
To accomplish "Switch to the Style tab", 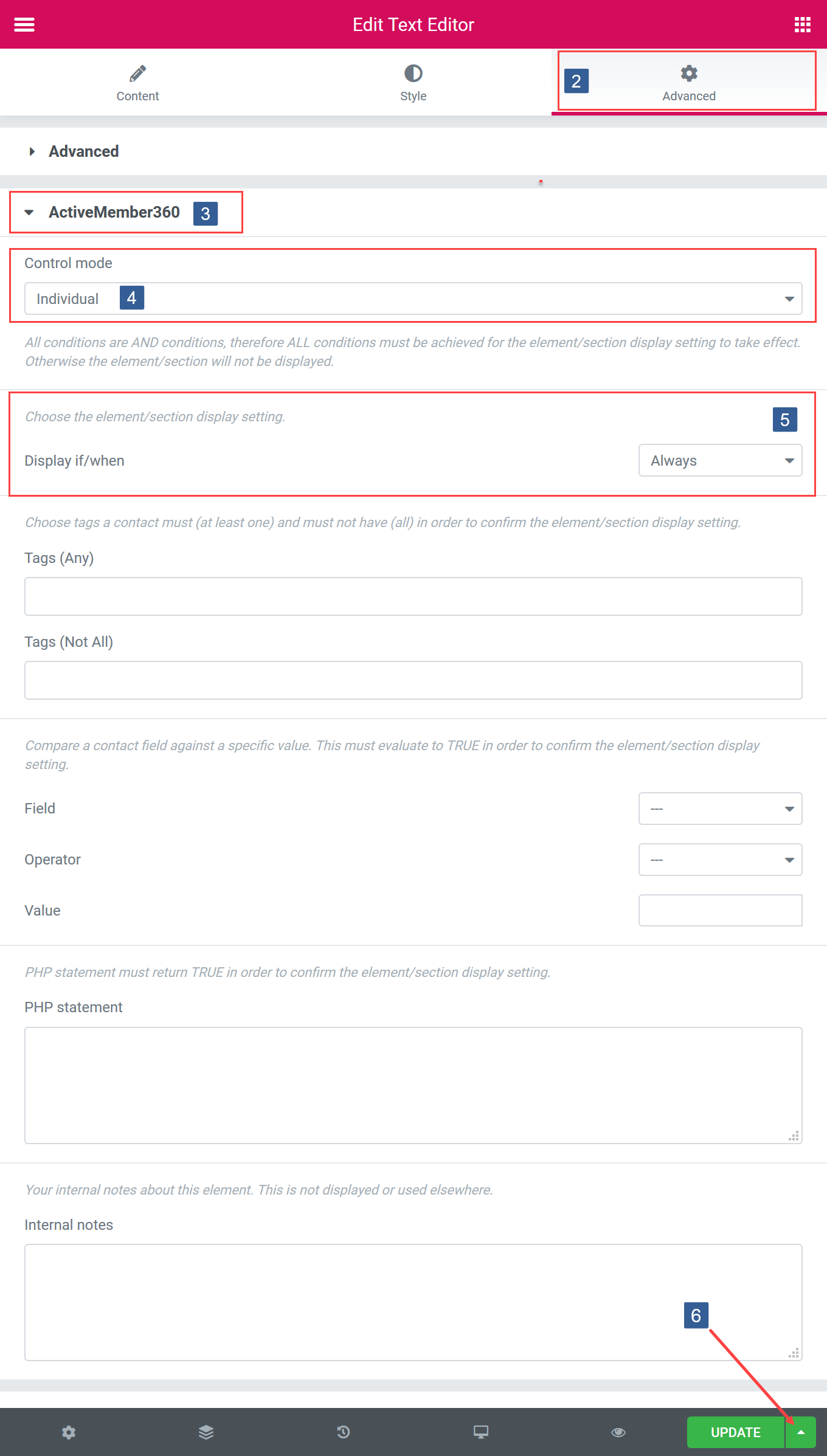I will tap(413, 82).
